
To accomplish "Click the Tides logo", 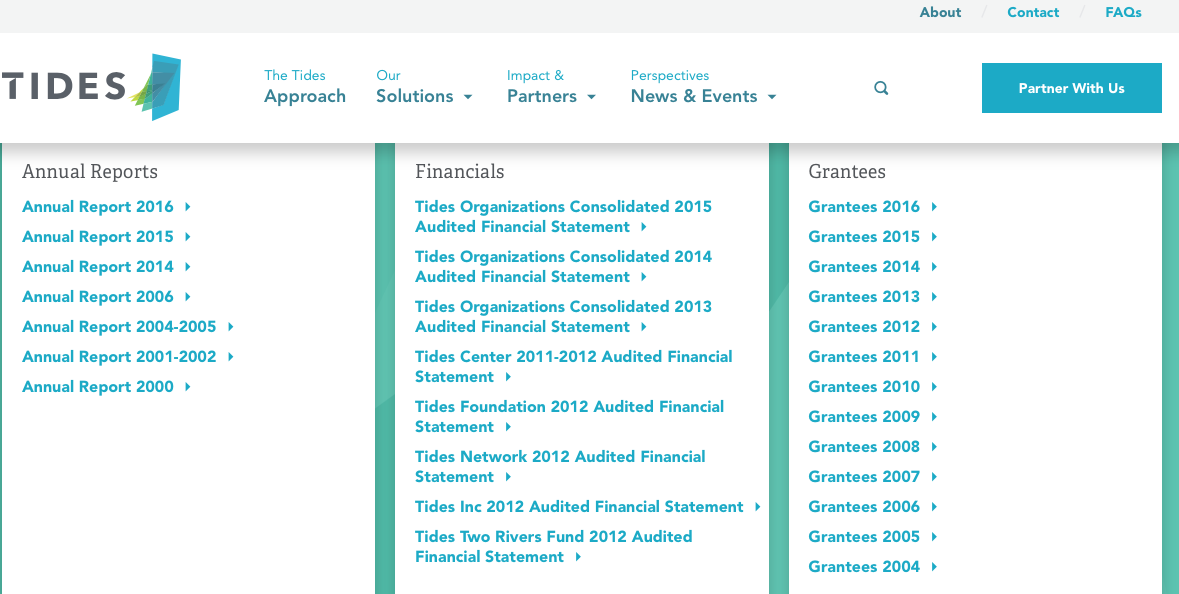I will click(x=92, y=87).
